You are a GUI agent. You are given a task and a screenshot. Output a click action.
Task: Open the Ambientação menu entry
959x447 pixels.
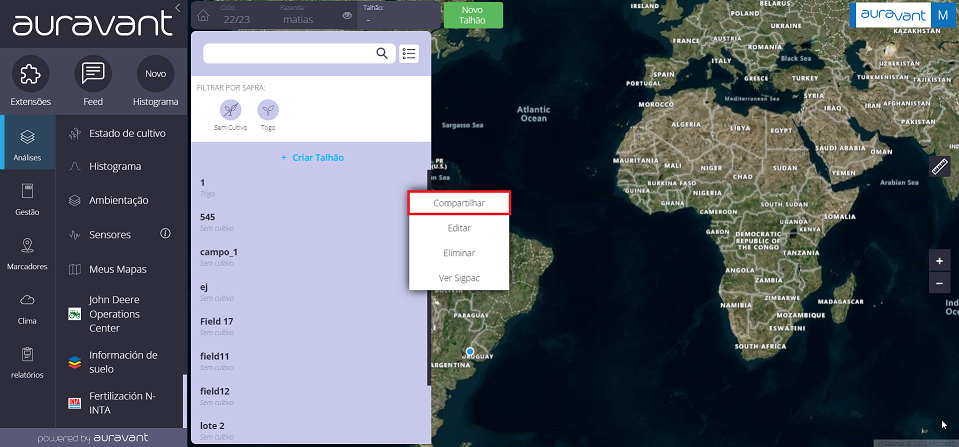pos(120,200)
